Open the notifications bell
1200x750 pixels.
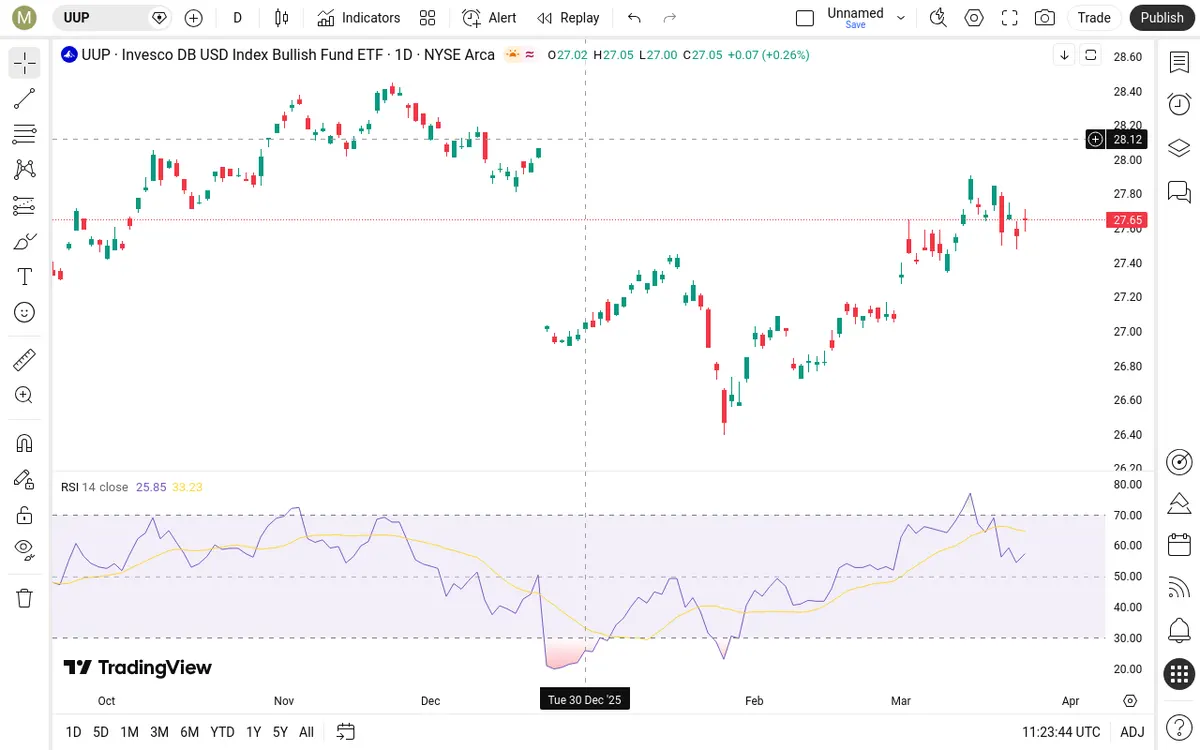1179,631
